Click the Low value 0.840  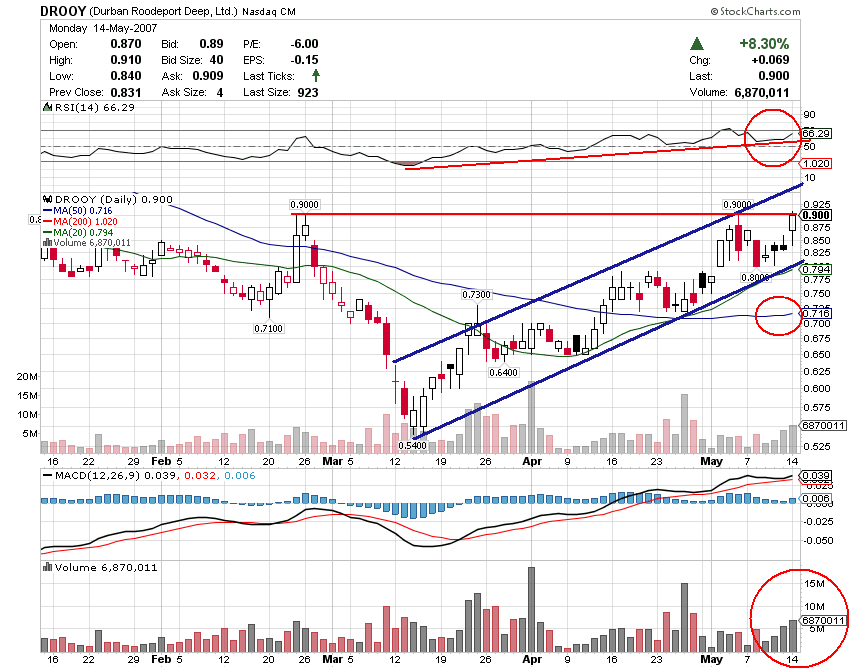[x=126, y=76]
